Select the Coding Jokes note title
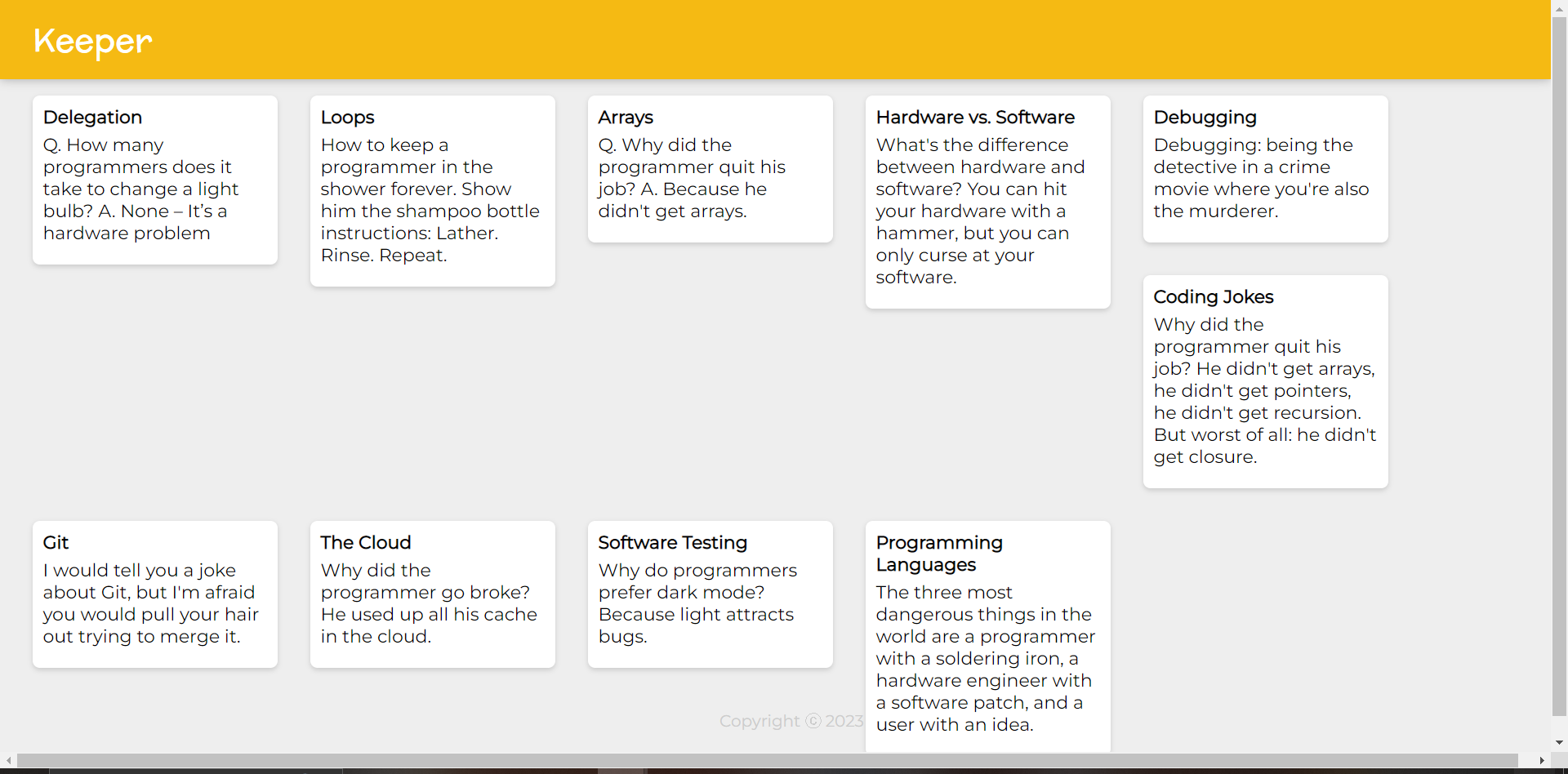This screenshot has height=774, width=1568. 1214,297
